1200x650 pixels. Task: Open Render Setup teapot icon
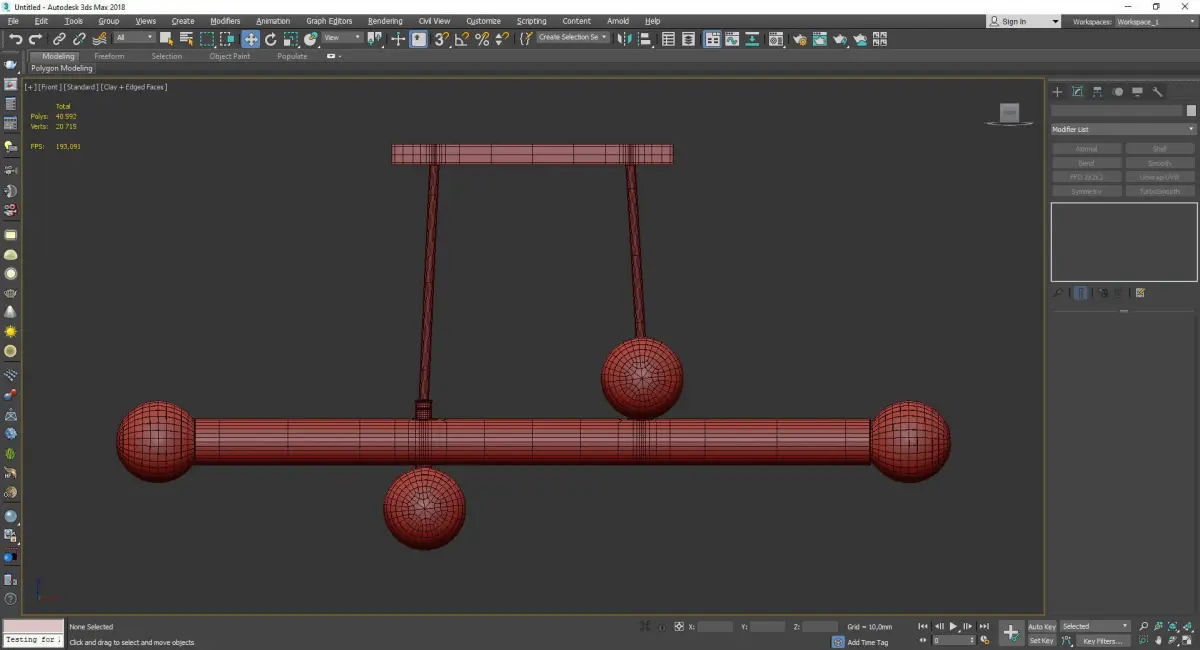pos(800,39)
